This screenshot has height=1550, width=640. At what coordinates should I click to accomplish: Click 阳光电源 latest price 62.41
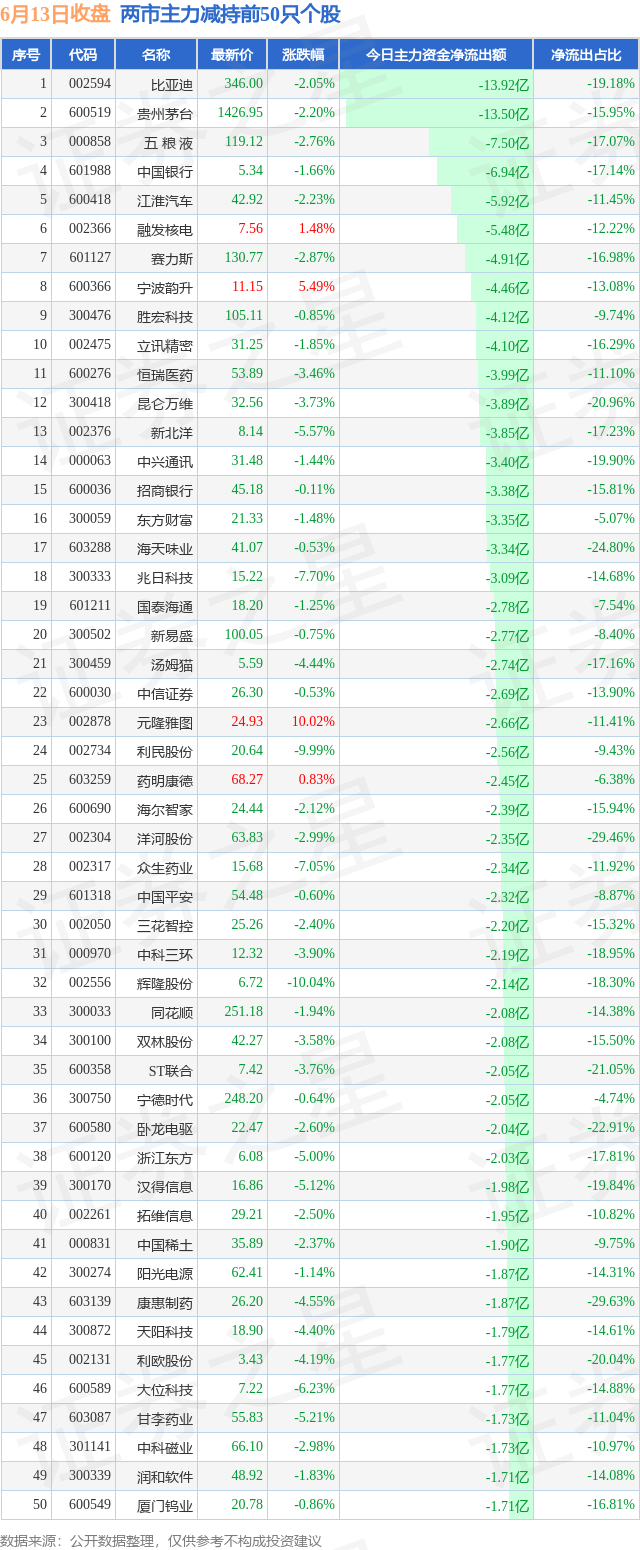click(247, 1273)
